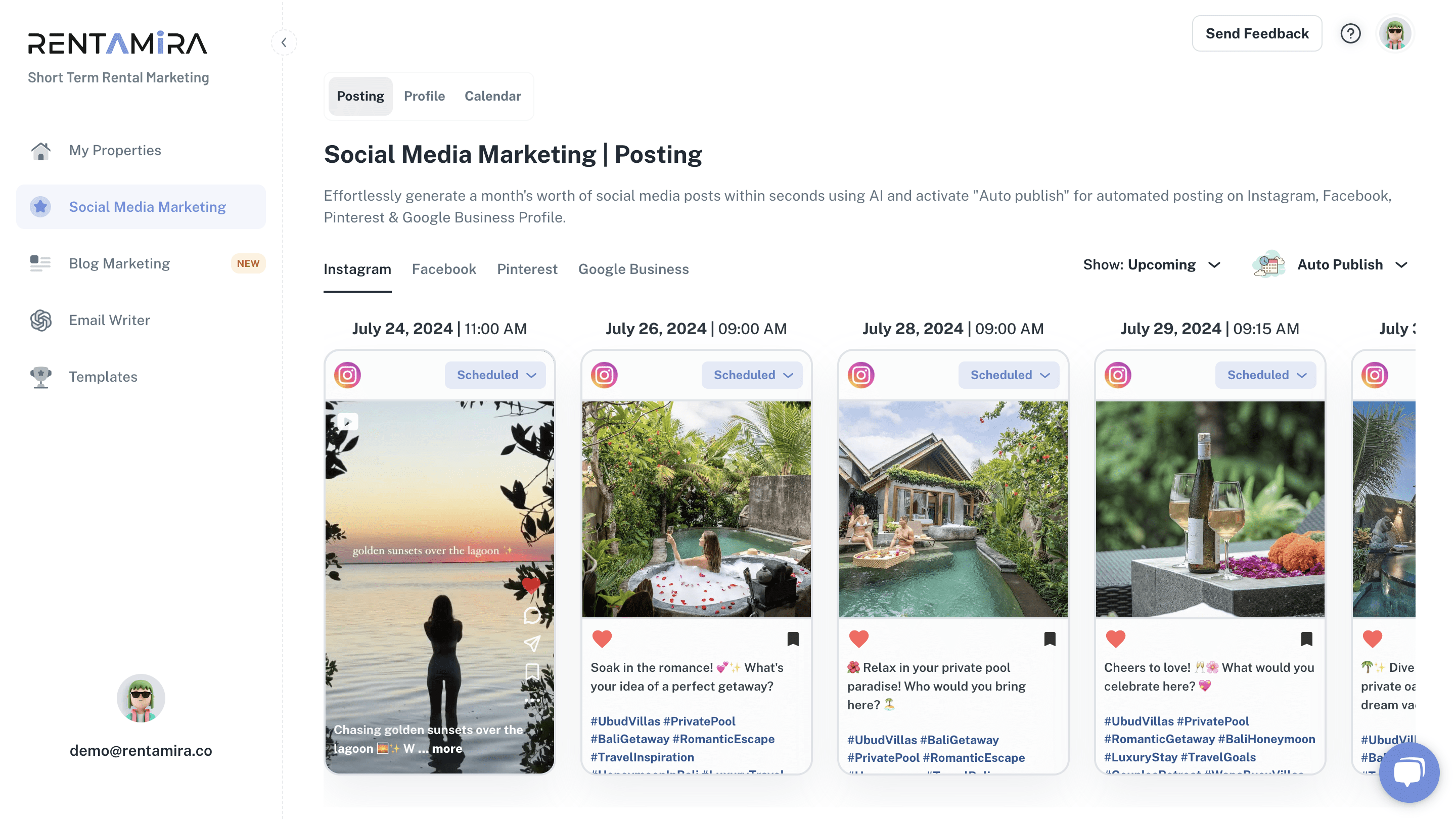
Task: Click the Blog Marketing sidebar icon
Action: tap(40, 263)
